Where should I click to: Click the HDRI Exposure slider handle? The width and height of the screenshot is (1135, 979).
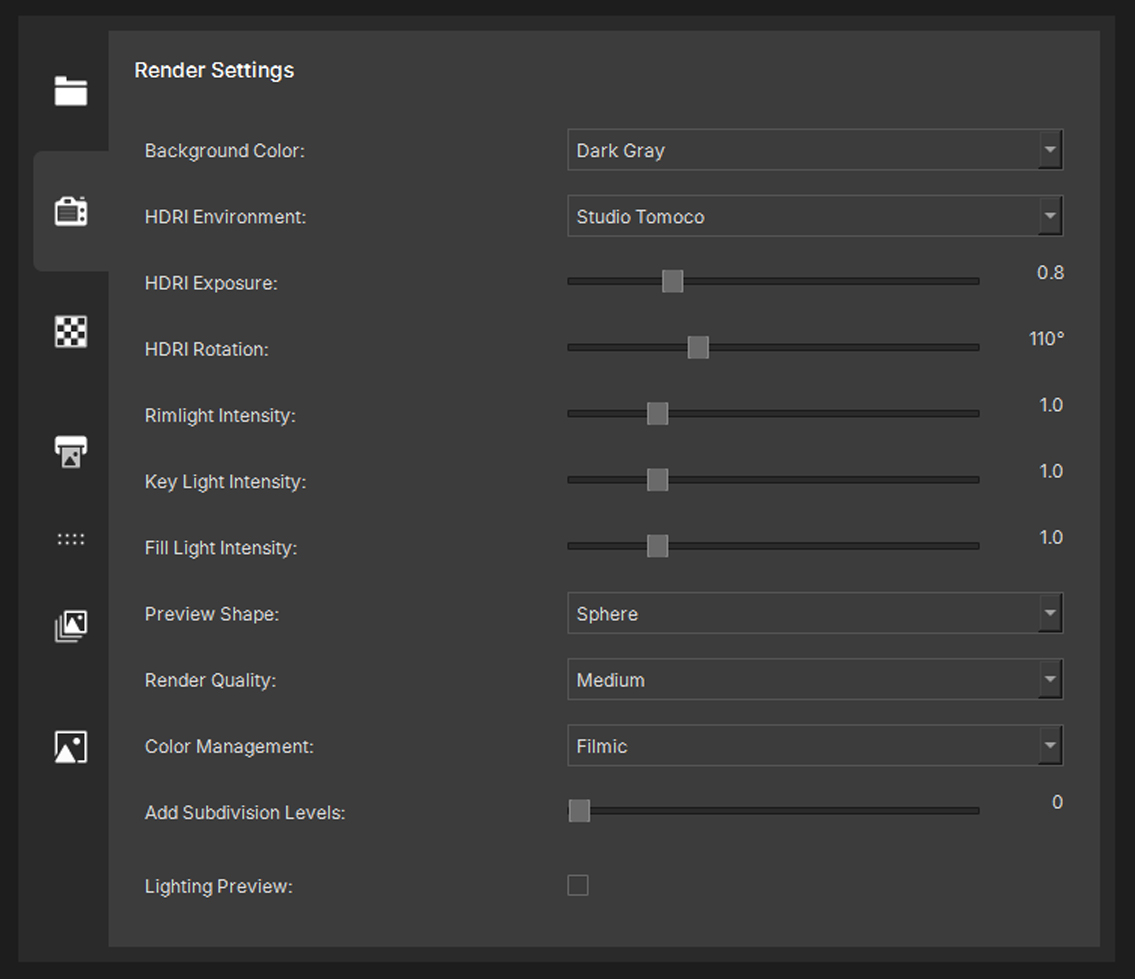click(672, 281)
